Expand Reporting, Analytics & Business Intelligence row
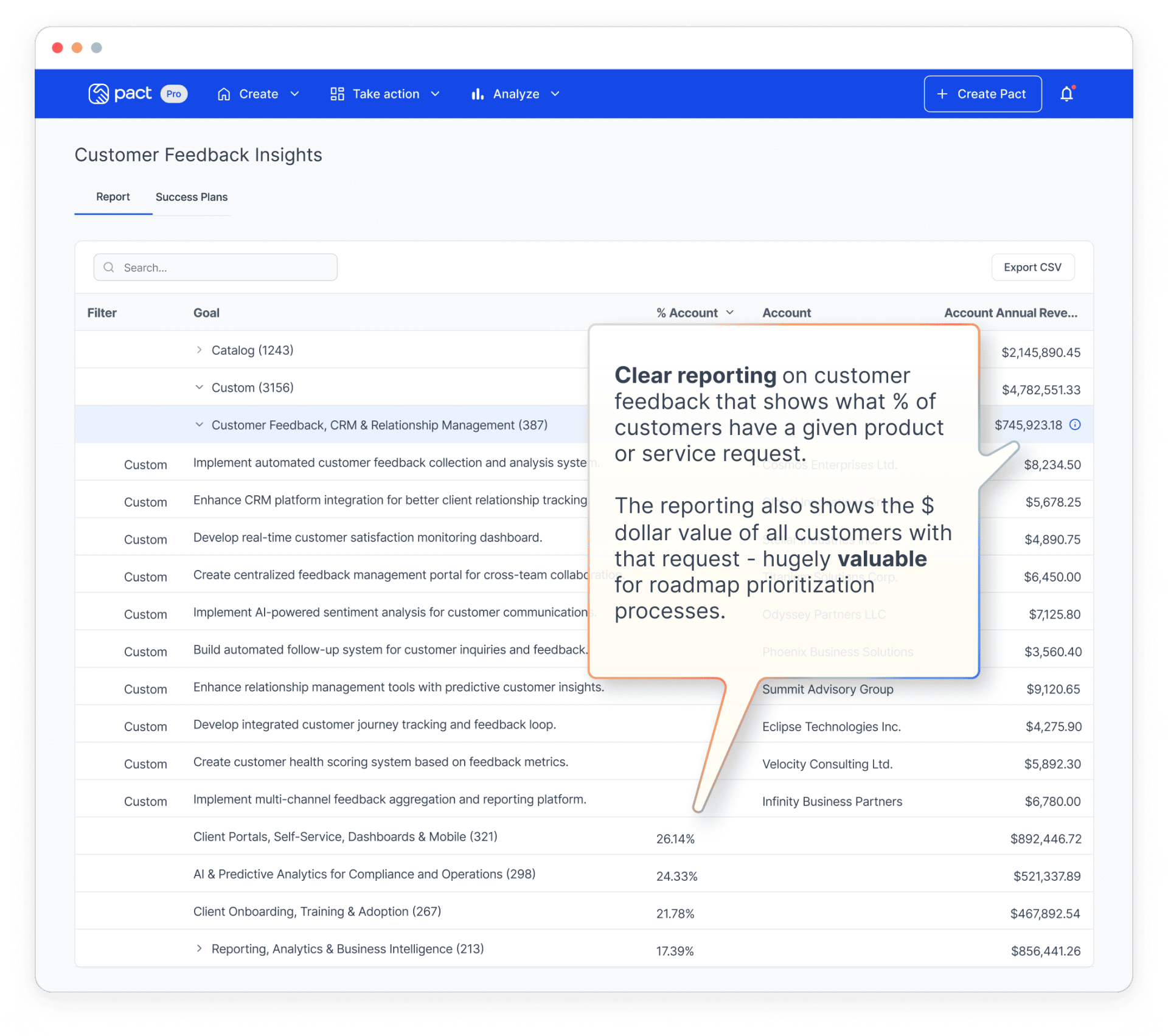Viewport: 1168px width, 1036px height. [199, 948]
